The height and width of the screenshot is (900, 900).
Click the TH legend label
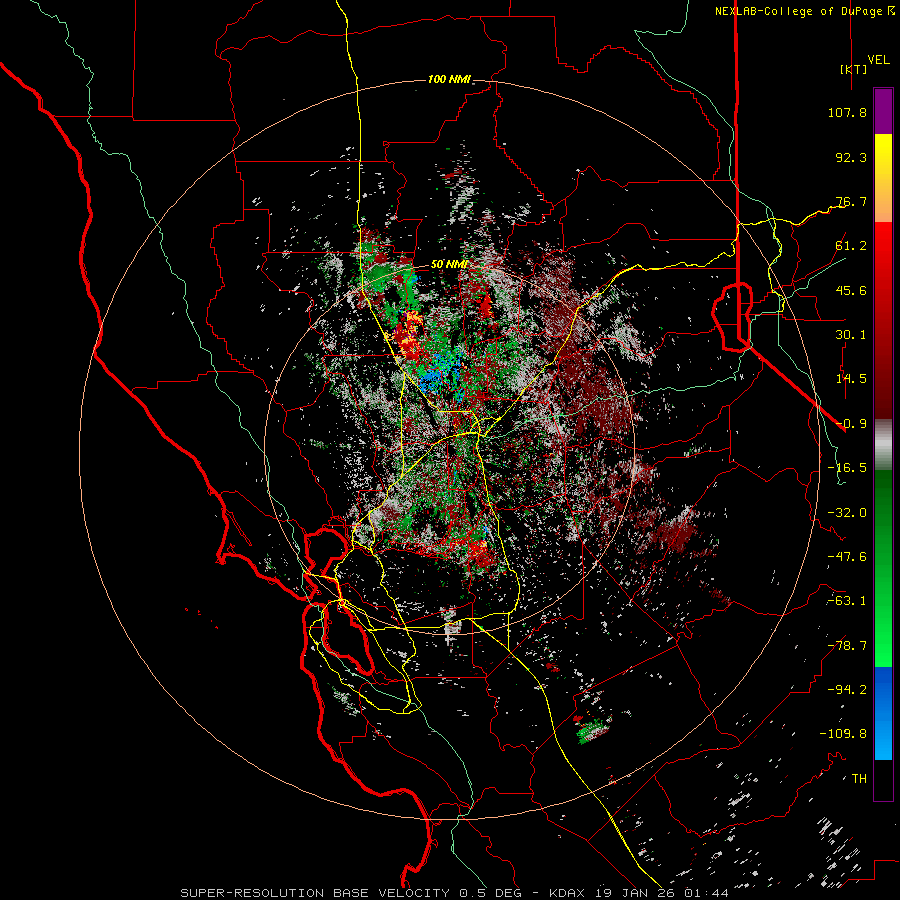(859, 779)
